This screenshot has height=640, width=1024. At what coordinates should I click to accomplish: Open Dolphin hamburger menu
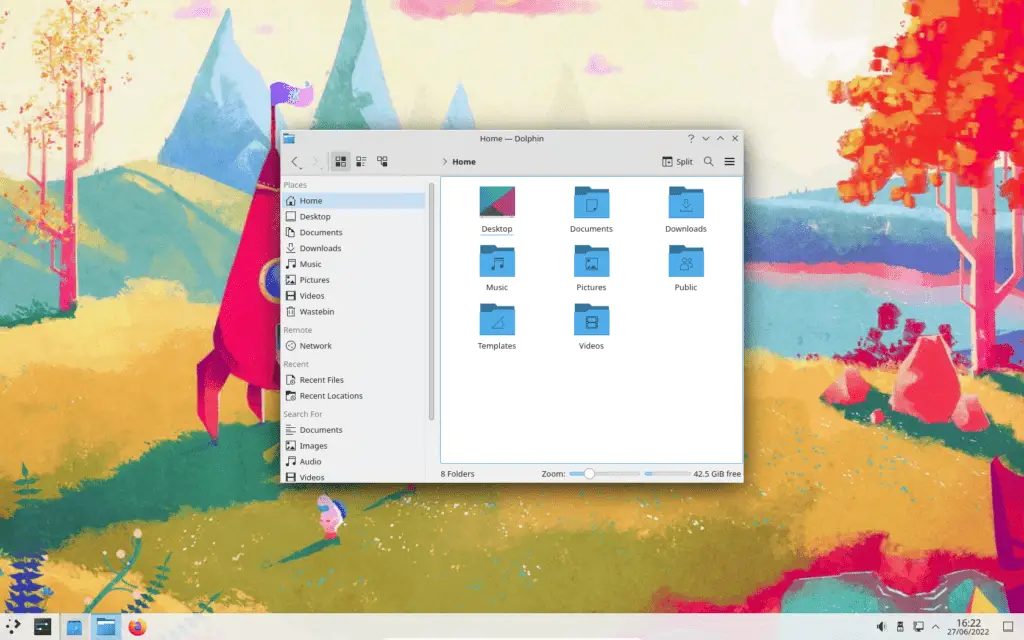(729, 161)
